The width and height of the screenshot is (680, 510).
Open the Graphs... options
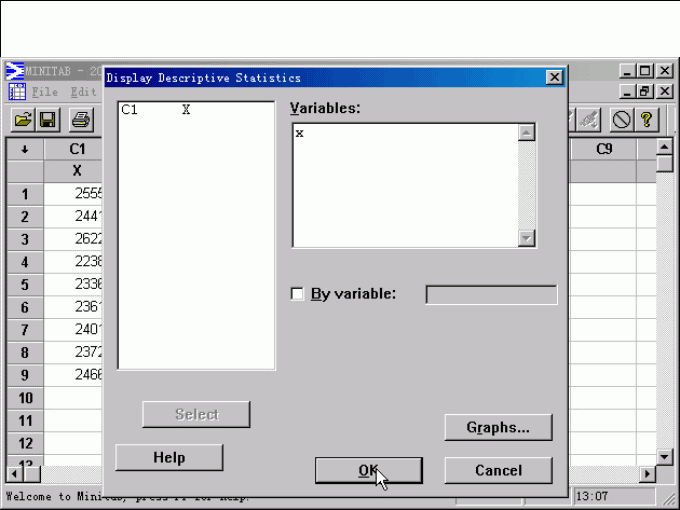(x=498, y=427)
